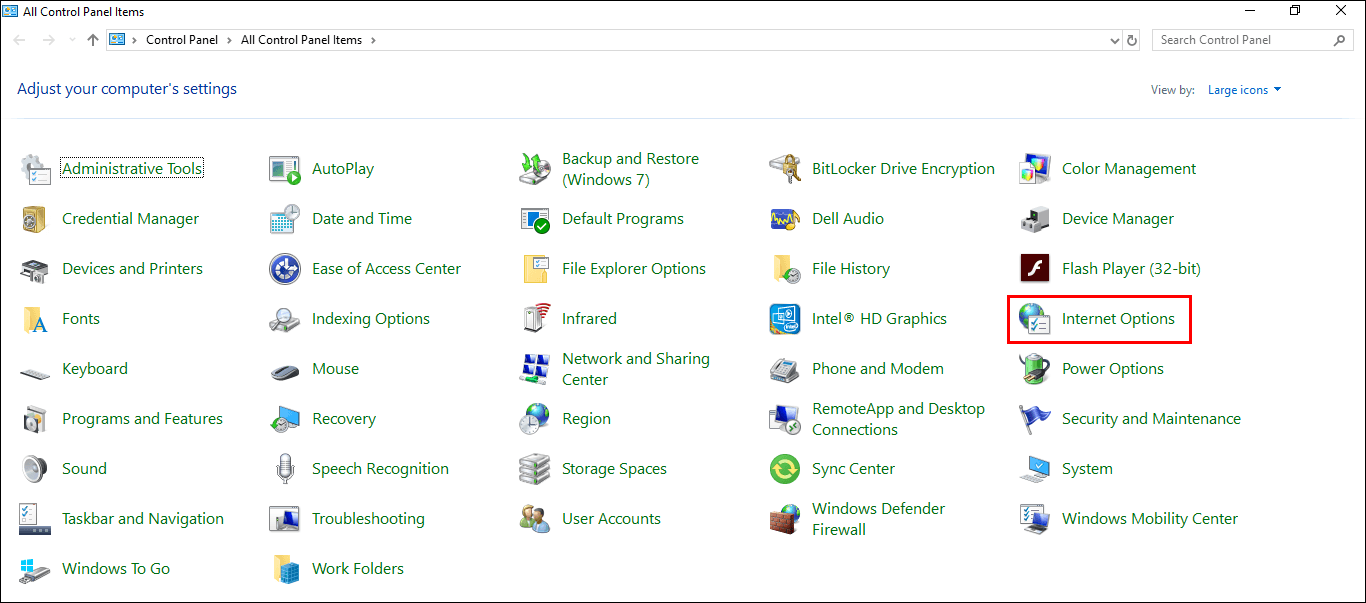Click the Taskbar and Navigation link
1366x603 pixels.
coord(143,519)
